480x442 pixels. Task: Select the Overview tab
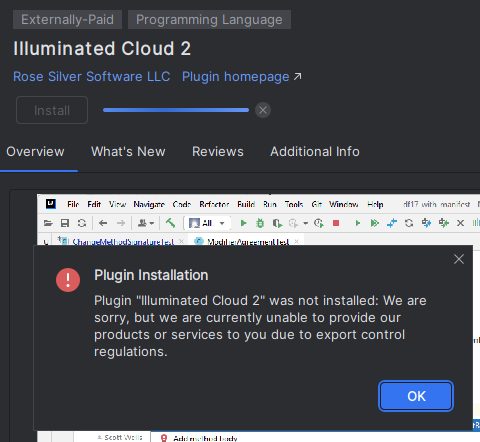[35, 152]
